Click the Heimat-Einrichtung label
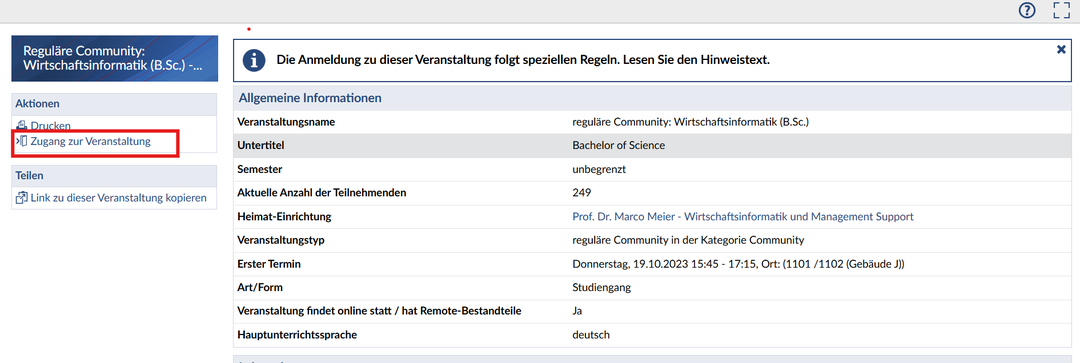The width and height of the screenshot is (1080, 363). tap(284, 216)
